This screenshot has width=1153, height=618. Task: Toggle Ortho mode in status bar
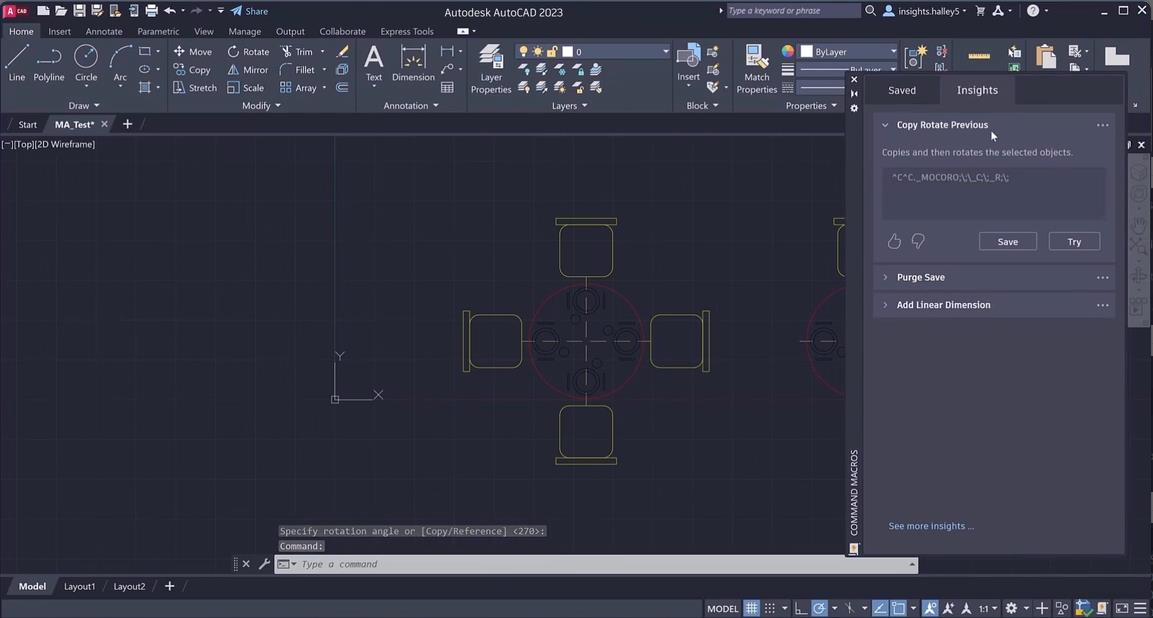point(801,608)
